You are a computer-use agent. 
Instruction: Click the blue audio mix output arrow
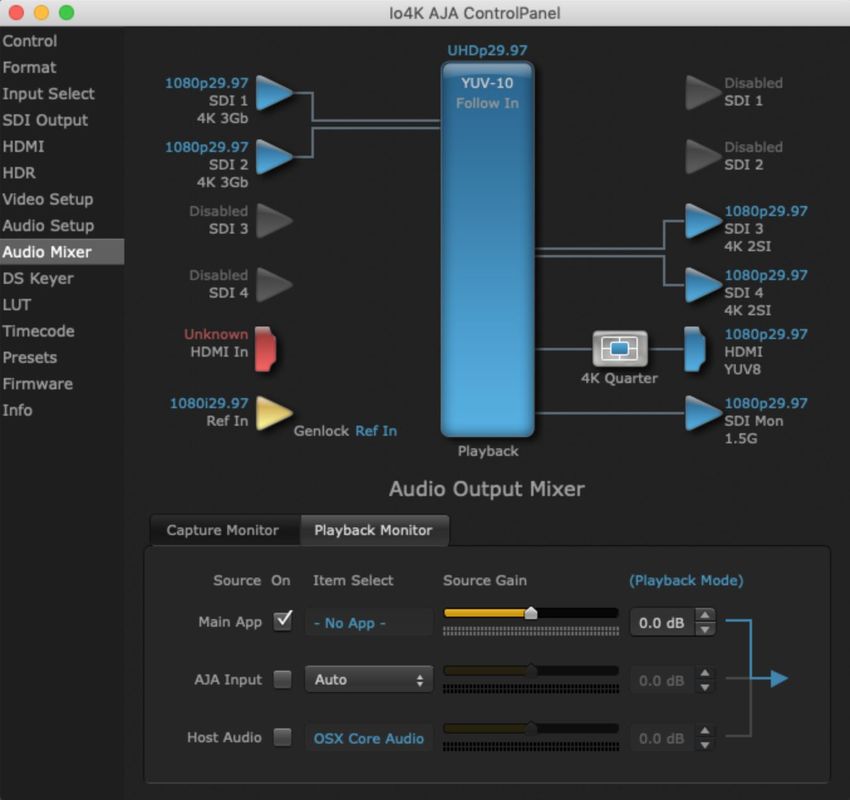779,678
